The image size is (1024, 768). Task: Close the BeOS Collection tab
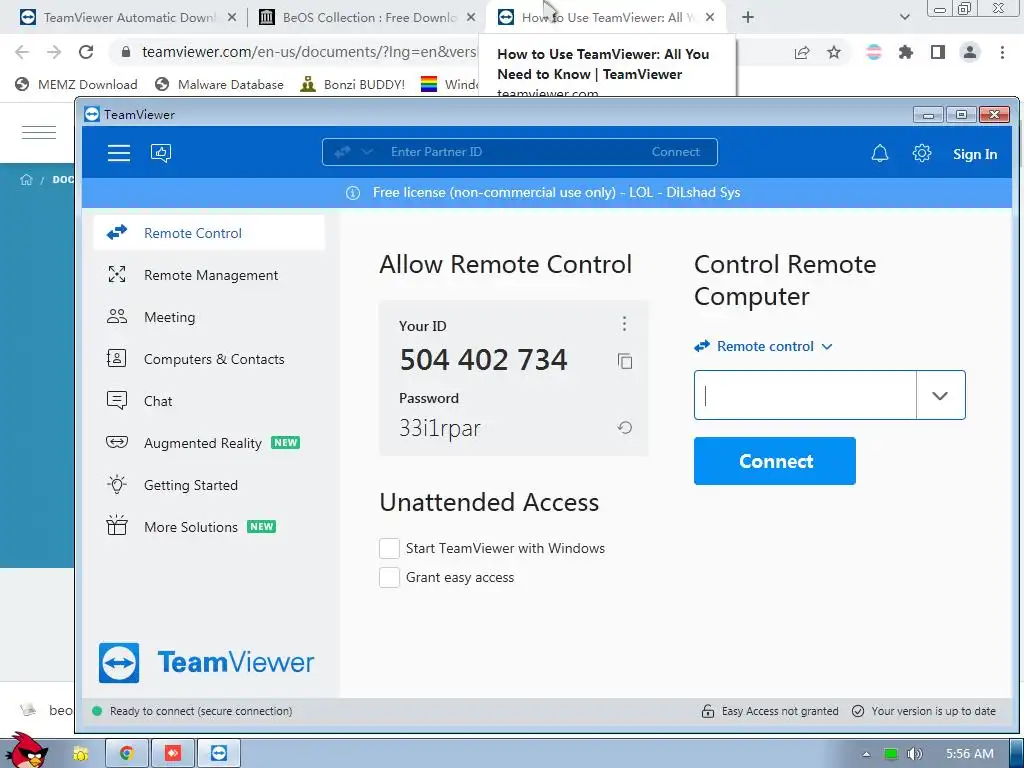pyautogui.click(x=471, y=18)
